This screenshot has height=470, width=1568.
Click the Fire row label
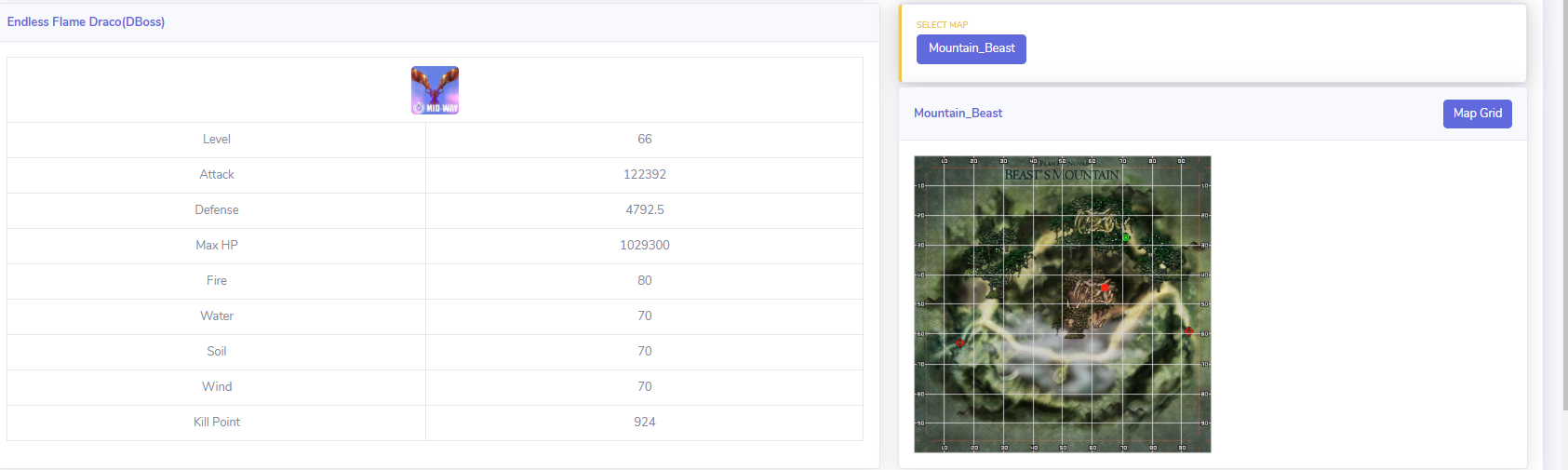217,280
